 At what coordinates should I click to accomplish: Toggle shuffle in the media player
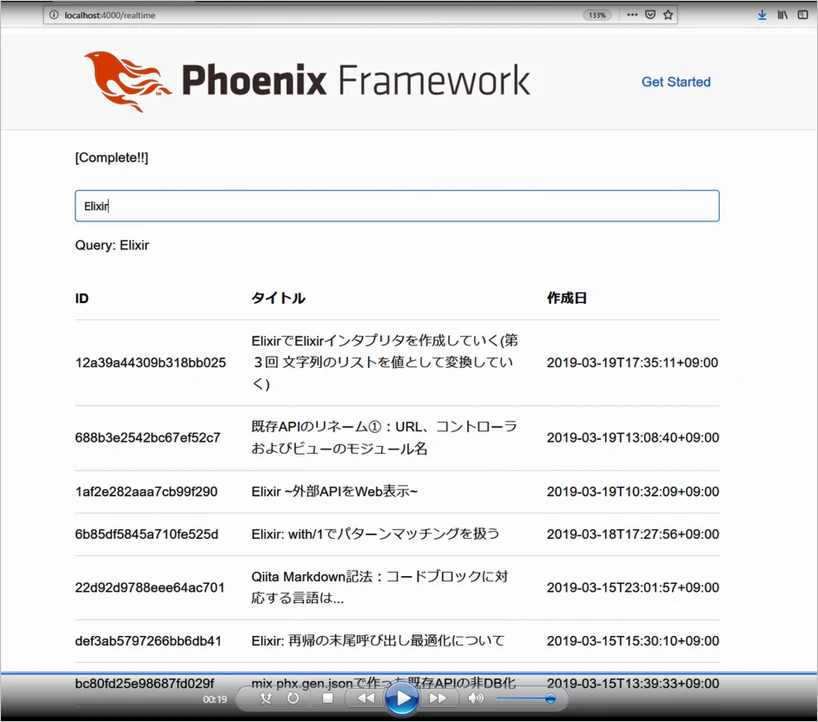click(266, 698)
